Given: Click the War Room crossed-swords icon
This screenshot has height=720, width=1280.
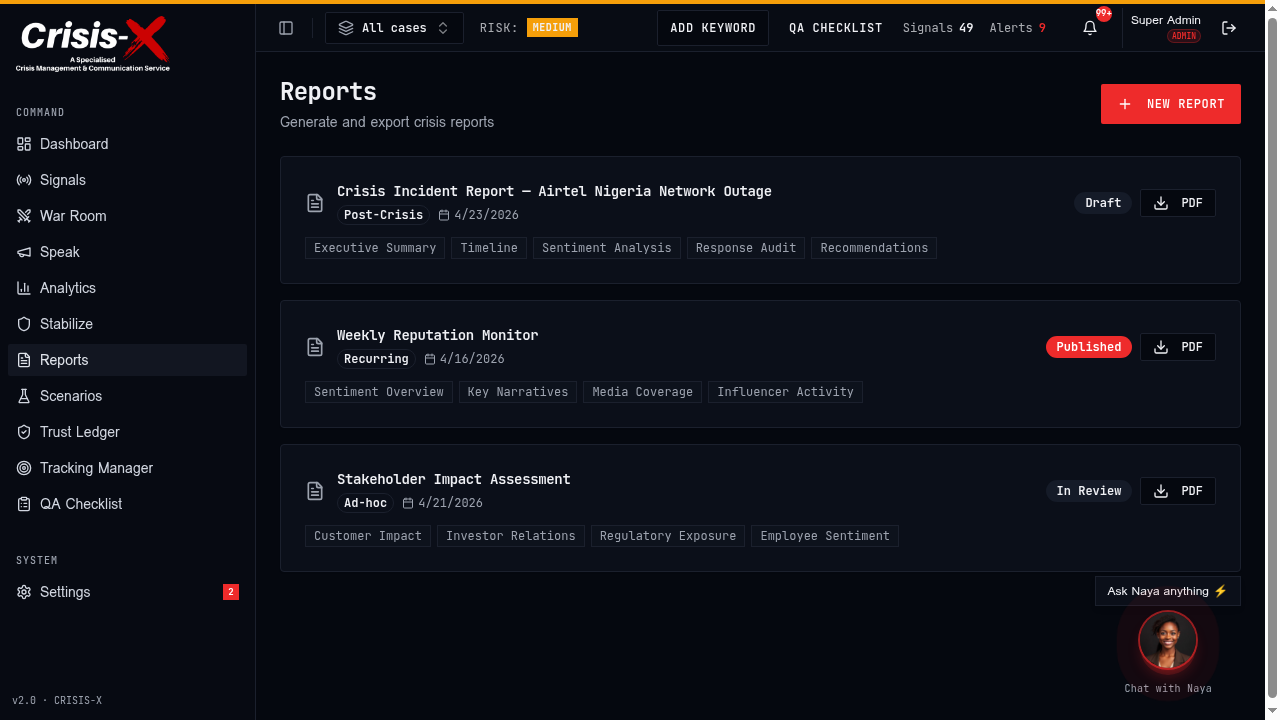Looking at the screenshot, I should click(x=24, y=216).
